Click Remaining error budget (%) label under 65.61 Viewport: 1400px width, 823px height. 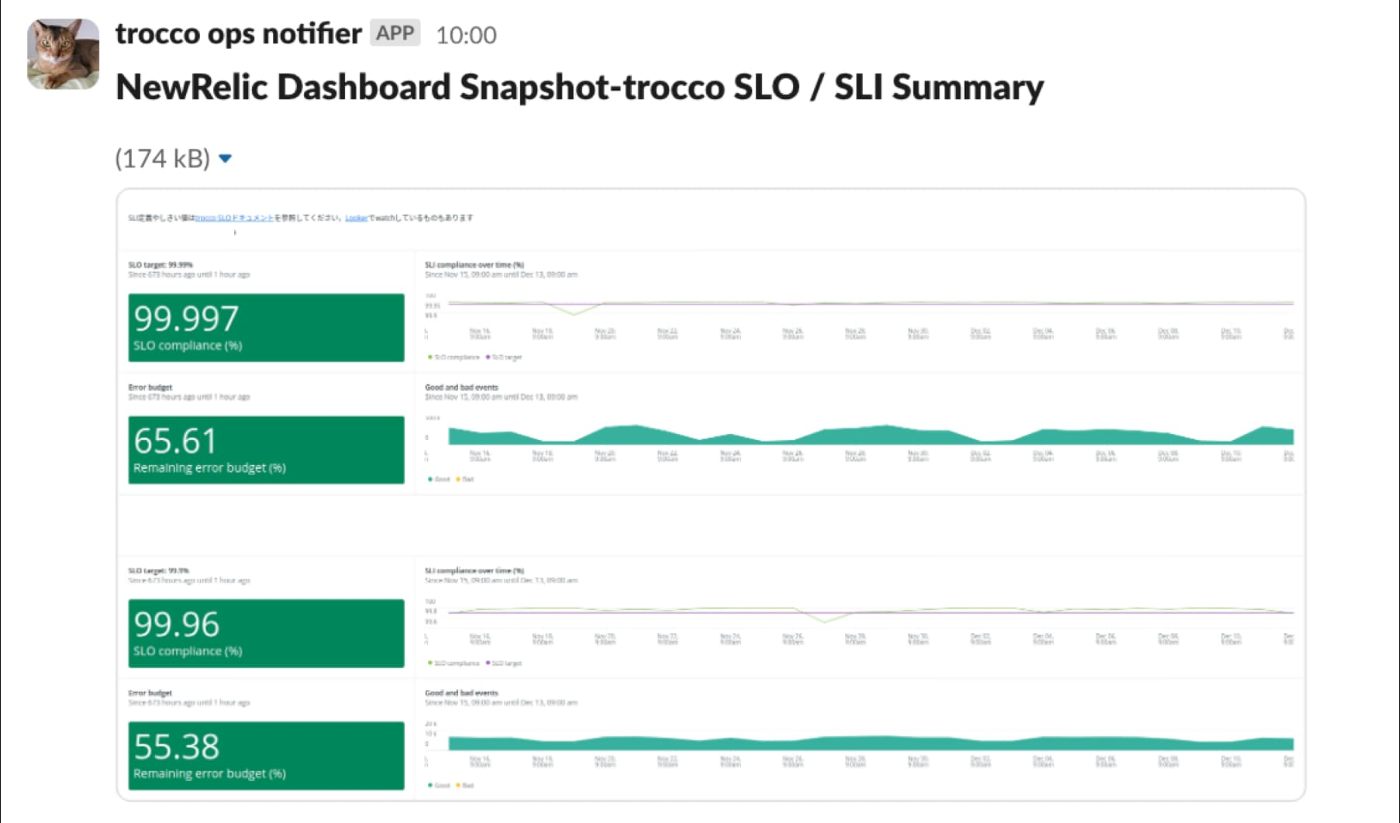[210, 468]
